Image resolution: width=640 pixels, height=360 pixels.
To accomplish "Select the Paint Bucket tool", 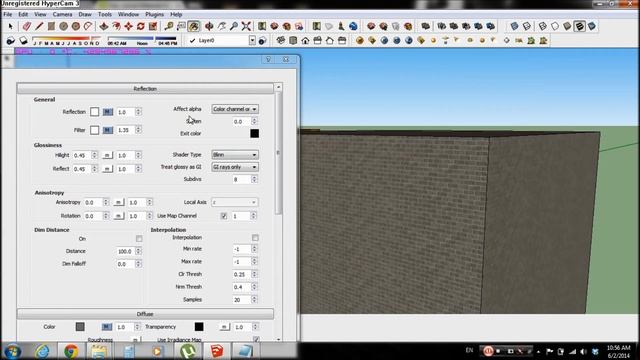I will (193, 27).
